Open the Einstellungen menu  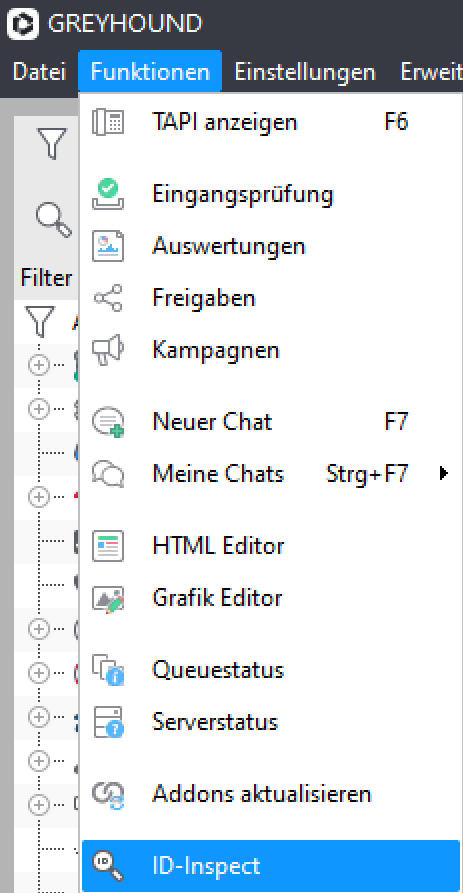305,72
